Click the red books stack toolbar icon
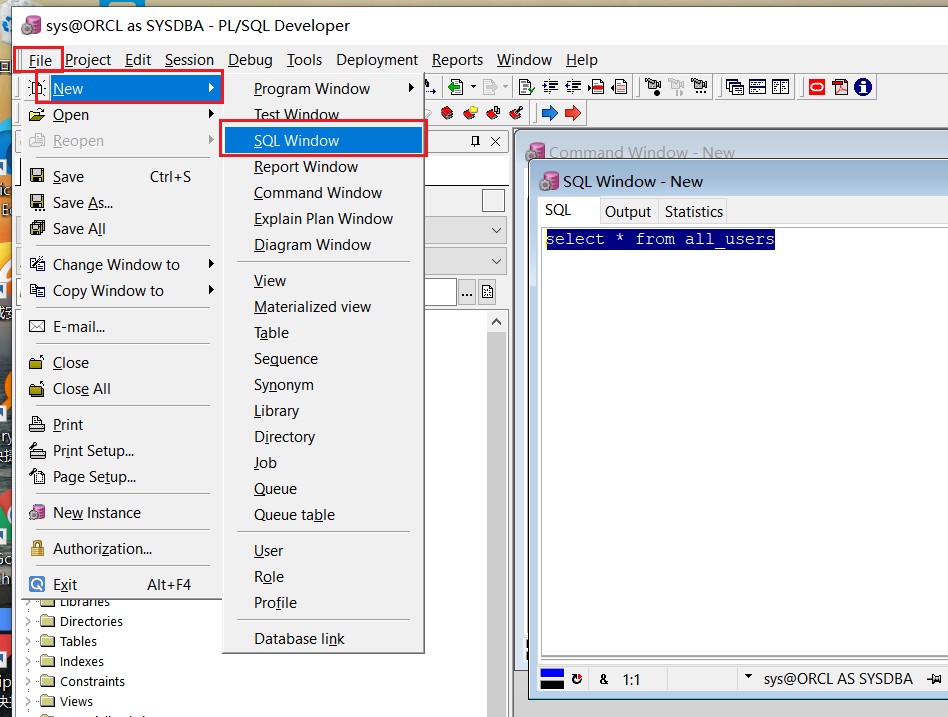This screenshot has width=948, height=717. click(447, 113)
